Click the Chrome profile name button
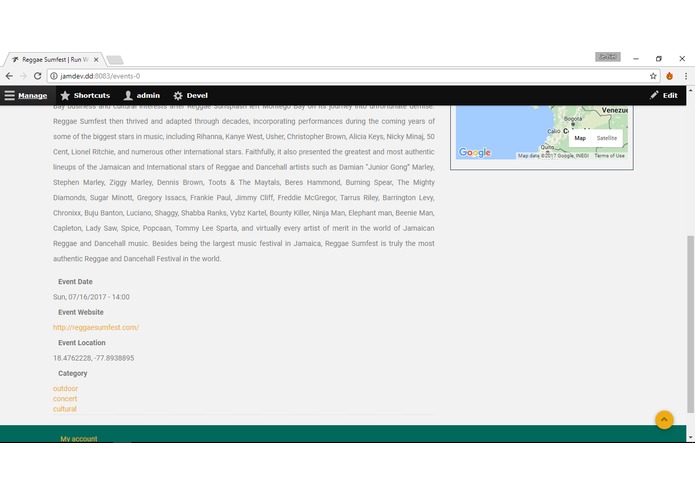Image resolution: width=695 pixels, height=494 pixels. 608,57
